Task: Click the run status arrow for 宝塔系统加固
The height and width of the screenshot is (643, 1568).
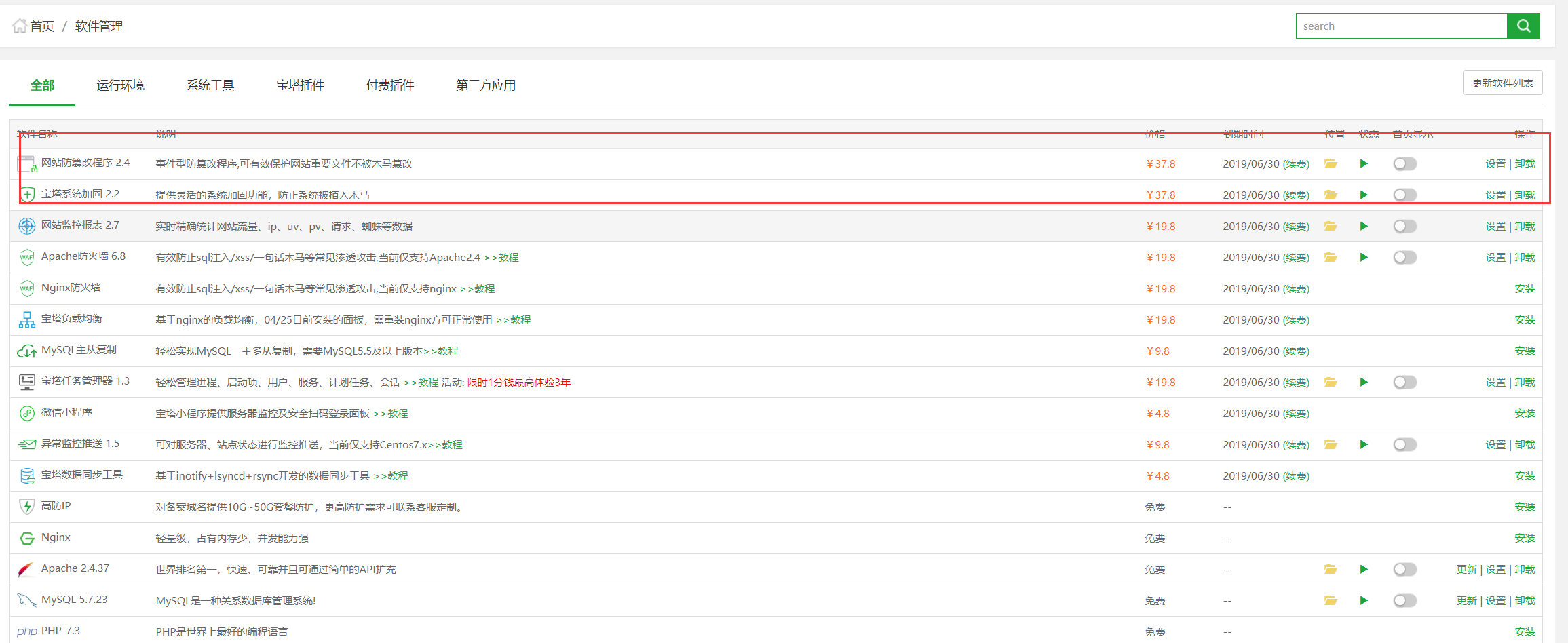Action: (x=1364, y=195)
